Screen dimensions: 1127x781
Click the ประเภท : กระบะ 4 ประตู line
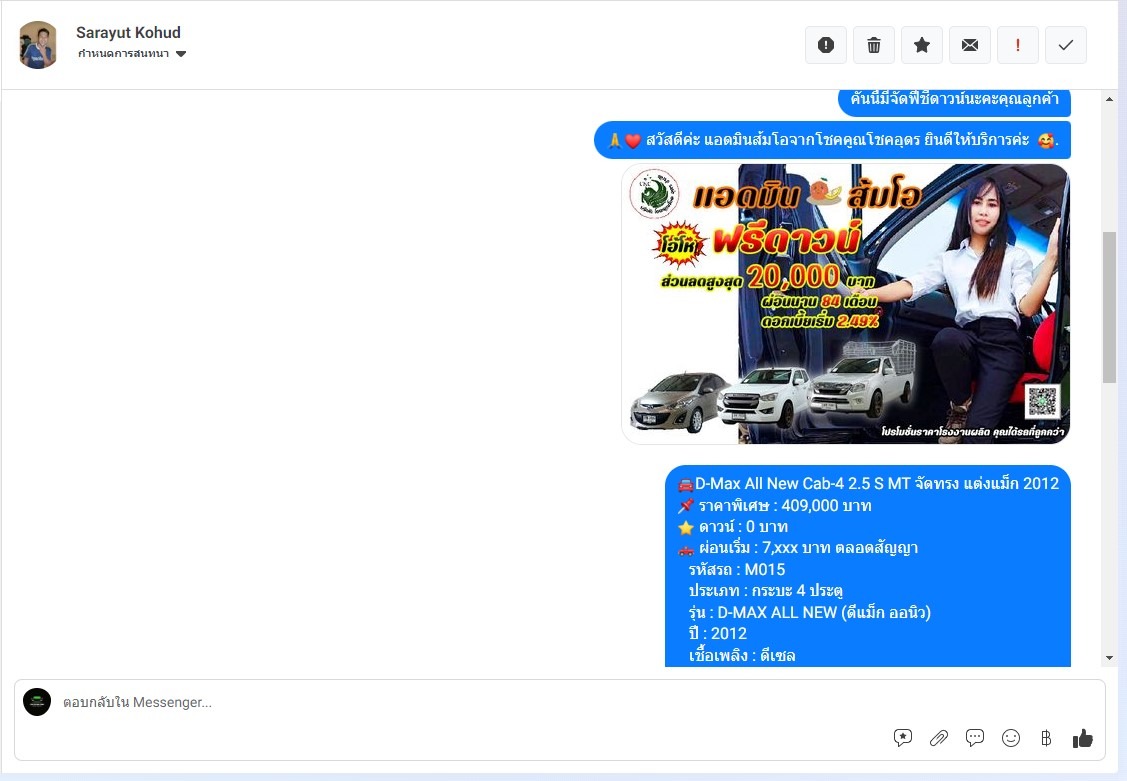[x=765, y=591]
